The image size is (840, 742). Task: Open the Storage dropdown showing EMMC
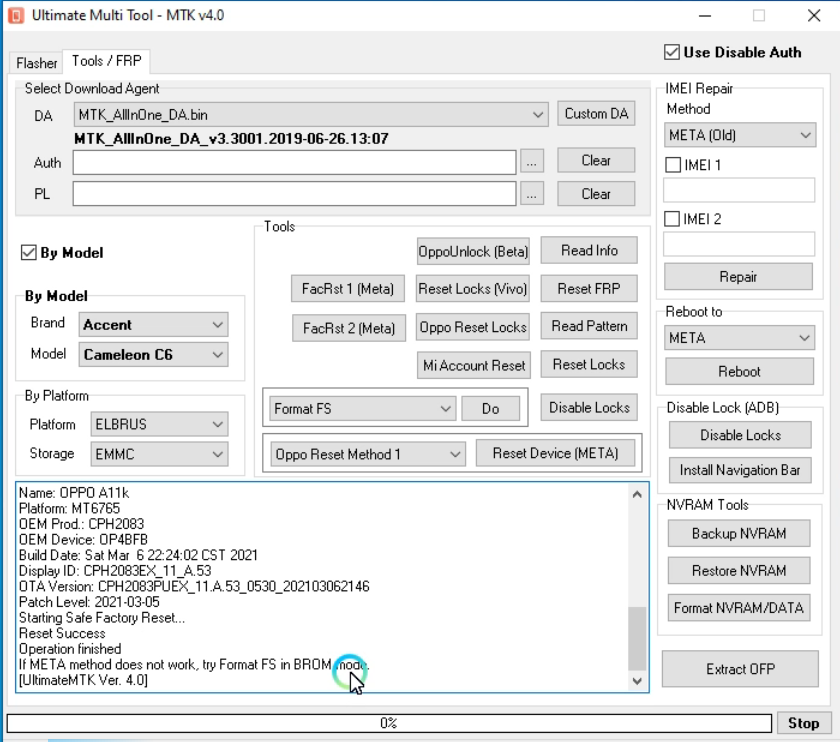pyautogui.click(x=159, y=454)
